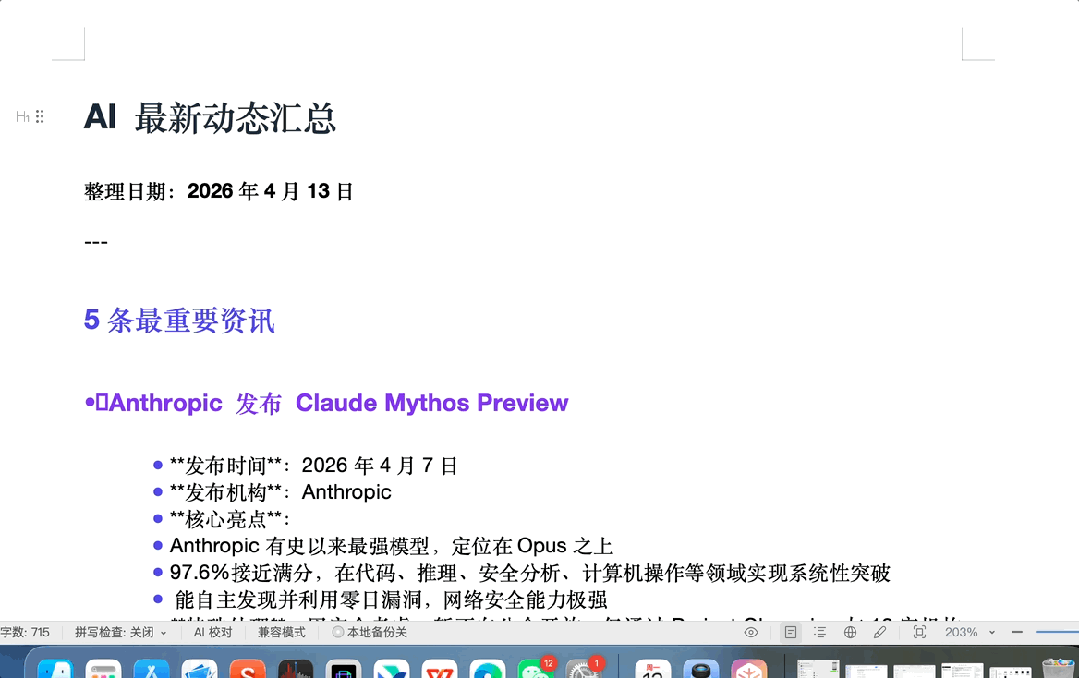Click AI 校对 in status bar
Screen dimensions: 1079x678
(x=213, y=632)
